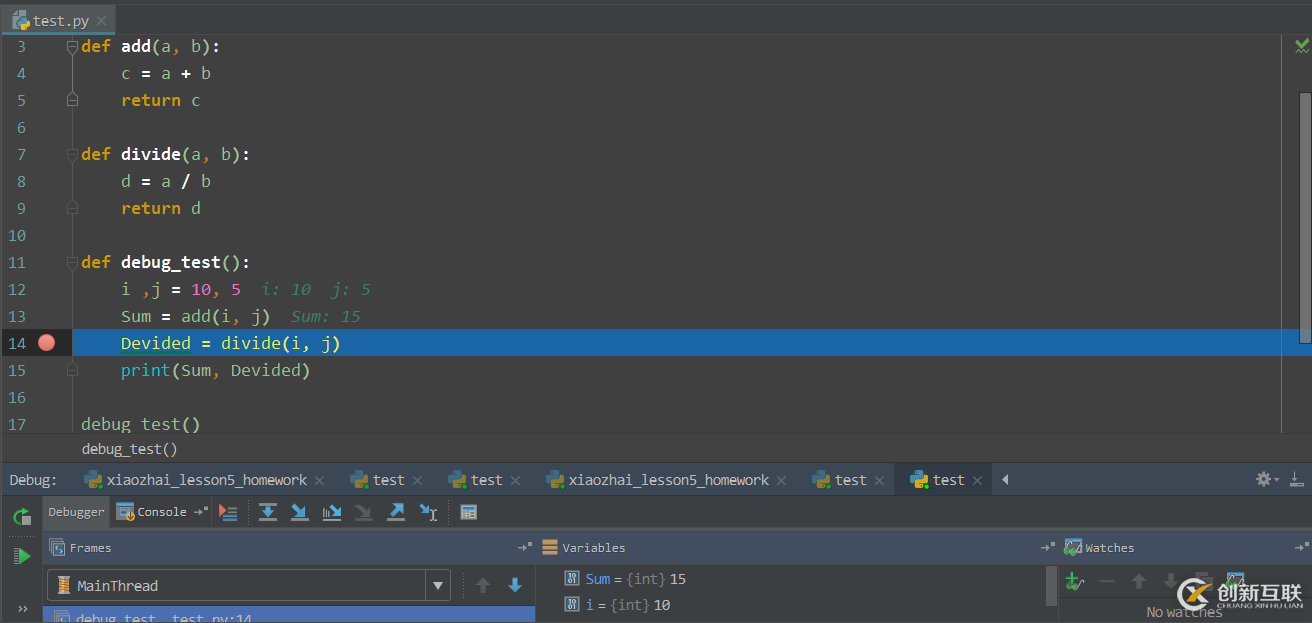Click the 'No watches' placeholder text
The height and width of the screenshot is (623, 1312).
[x=1184, y=612]
